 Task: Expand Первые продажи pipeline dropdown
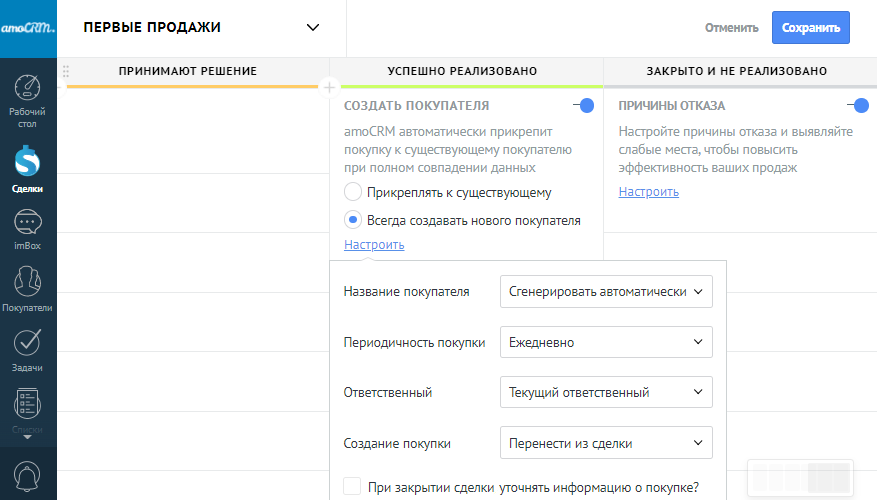point(313,28)
